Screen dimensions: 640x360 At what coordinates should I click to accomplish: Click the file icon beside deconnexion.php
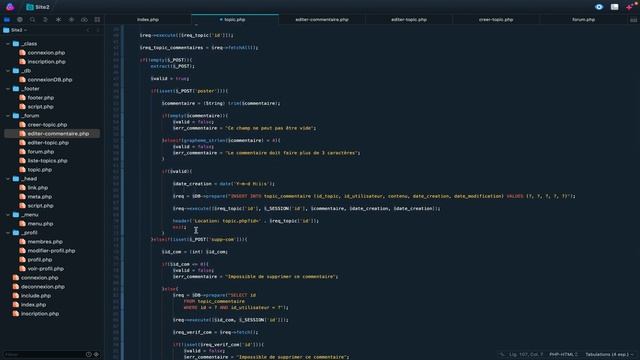pyautogui.click(x=16, y=287)
